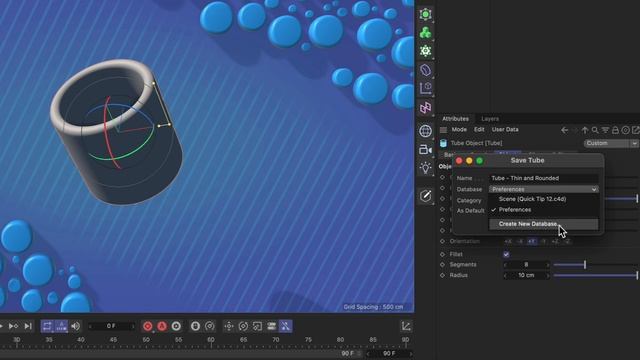Toggle scale keyframe recording icon

(258, 326)
